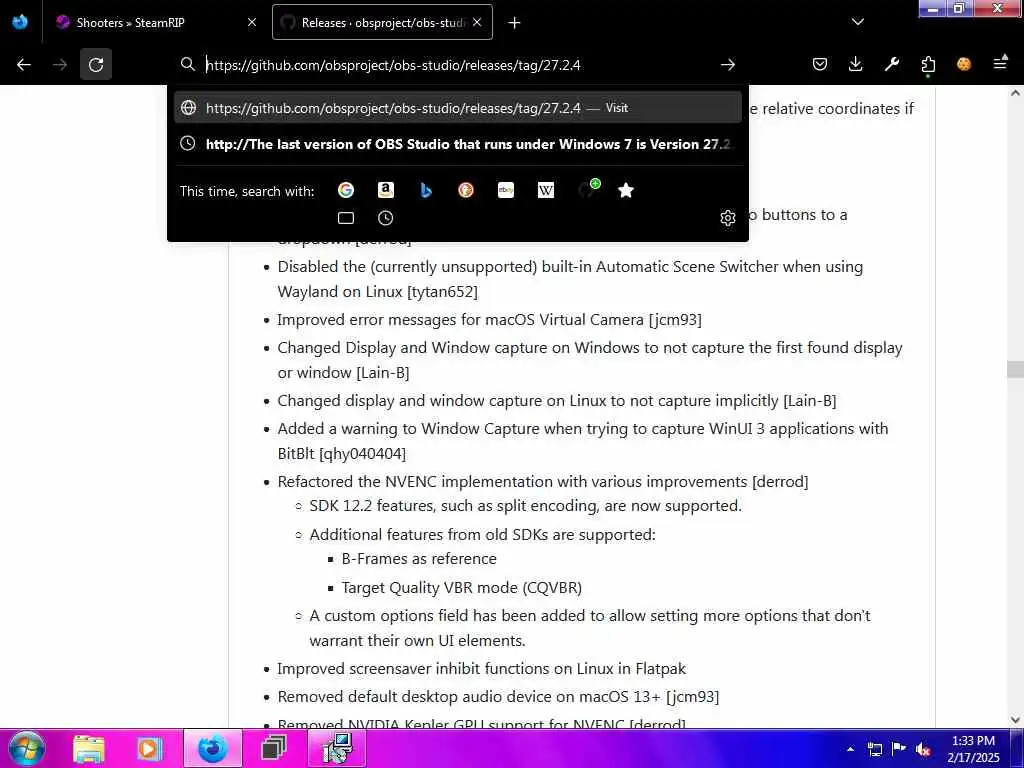Reload the current GitHub page
Viewport: 1024px width, 768px height.
[96, 65]
